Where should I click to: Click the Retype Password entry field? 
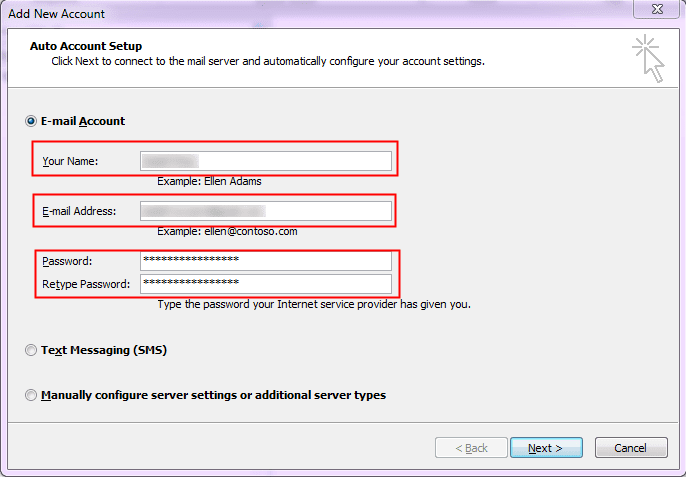[x=266, y=284]
